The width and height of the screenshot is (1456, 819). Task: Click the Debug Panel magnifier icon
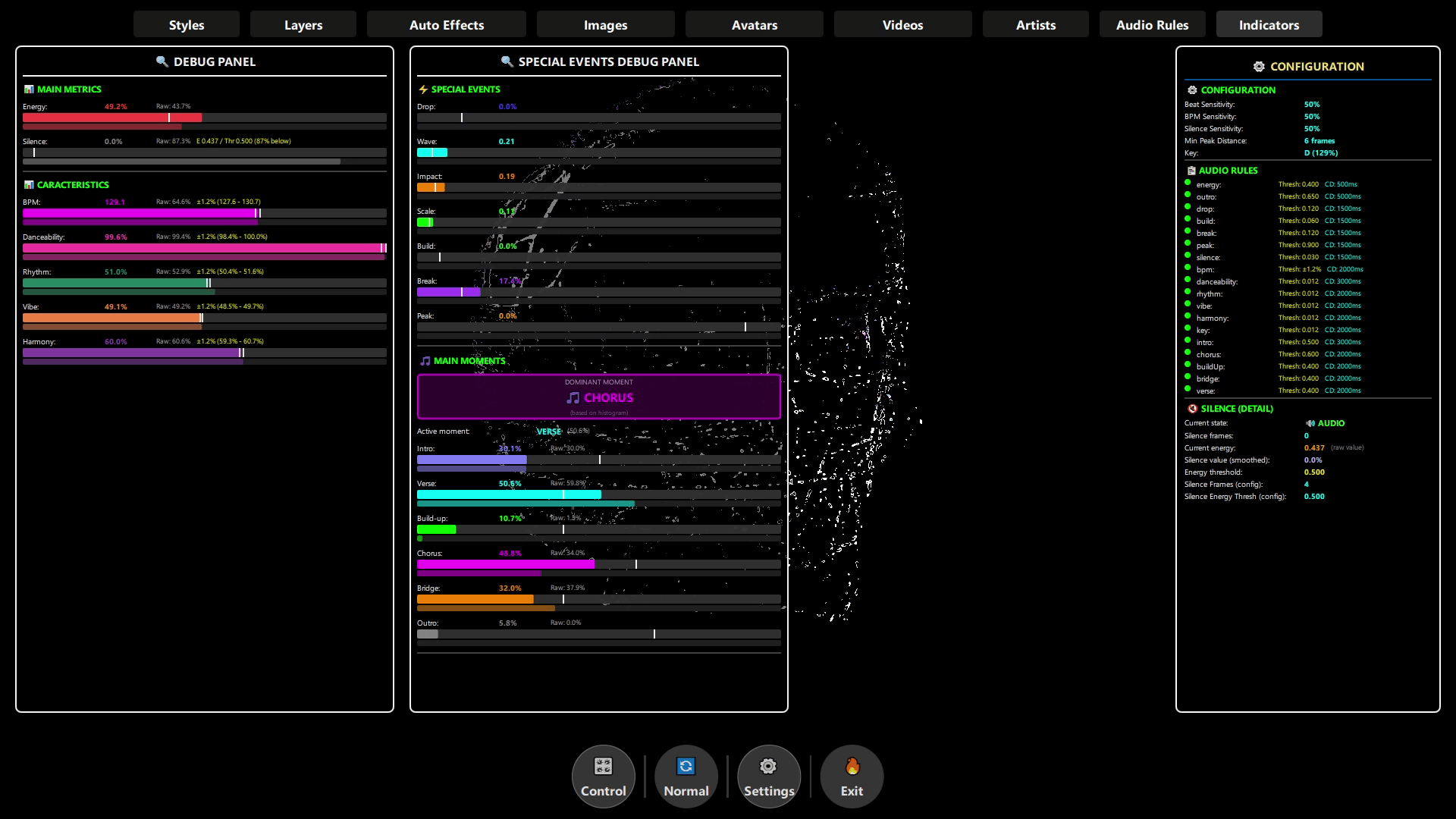click(162, 61)
